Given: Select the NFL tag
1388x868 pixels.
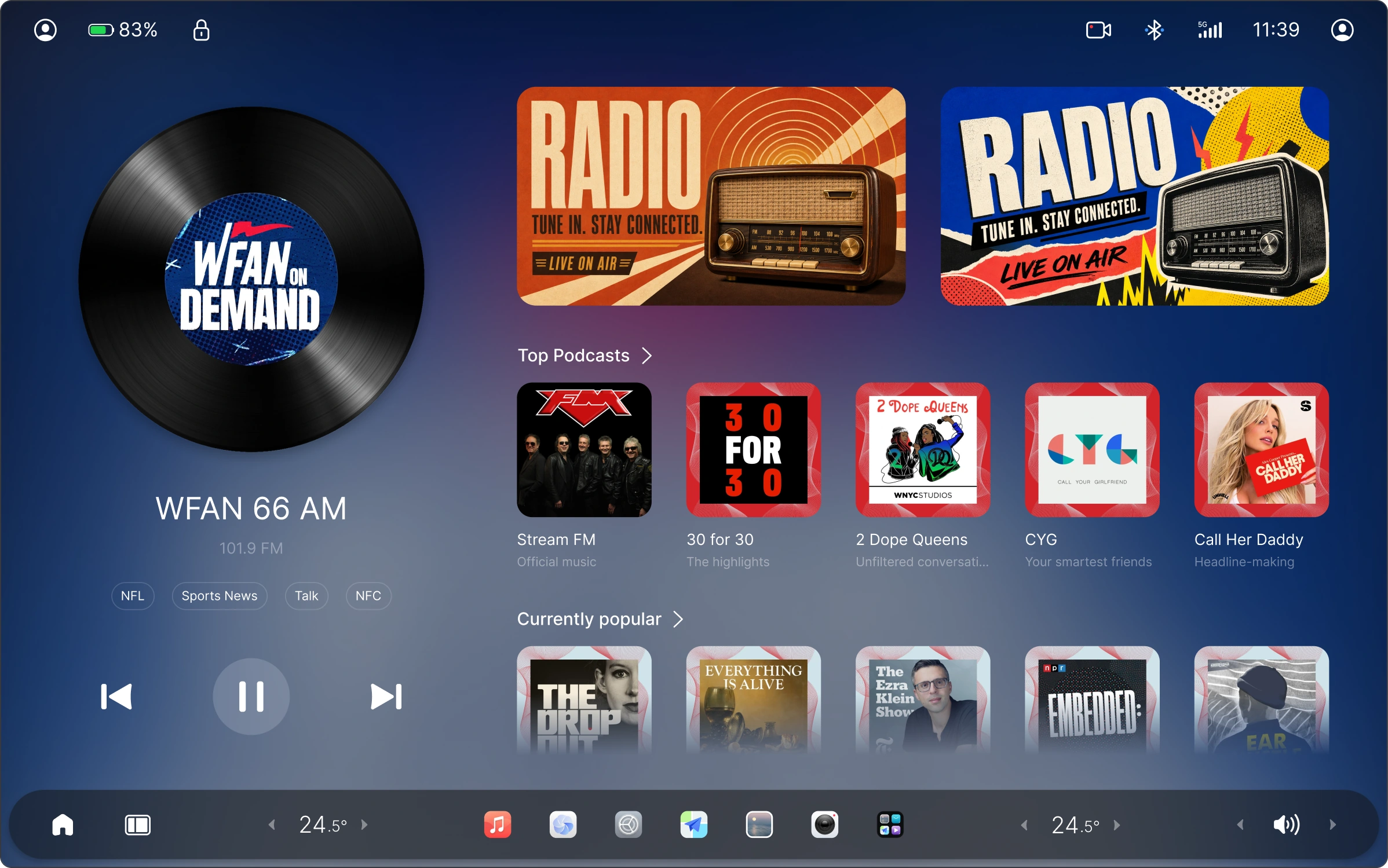Looking at the screenshot, I should [x=133, y=596].
